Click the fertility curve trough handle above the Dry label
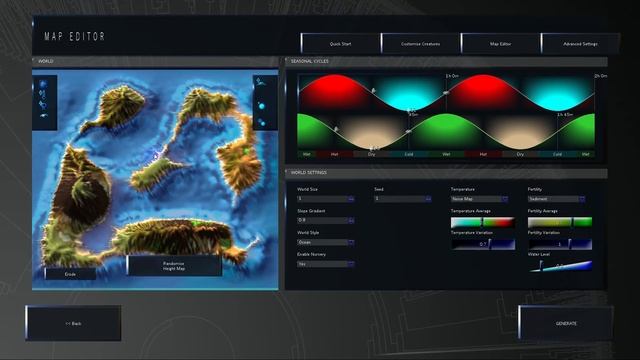640x360 pixels. click(371, 149)
